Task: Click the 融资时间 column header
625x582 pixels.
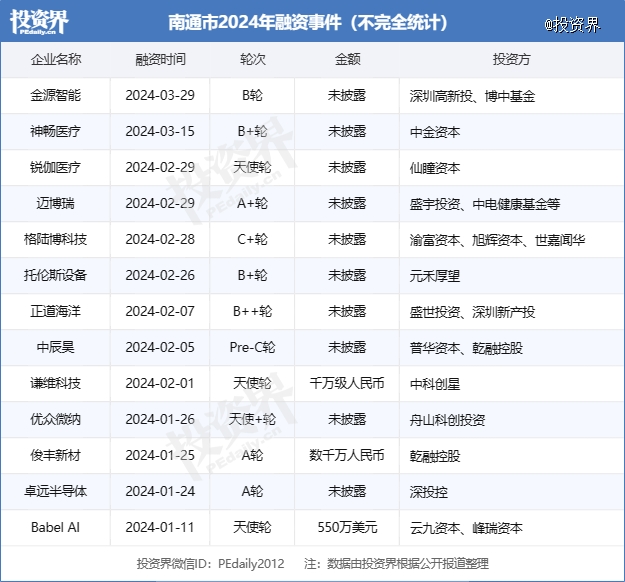Action: tap(160, 59)
